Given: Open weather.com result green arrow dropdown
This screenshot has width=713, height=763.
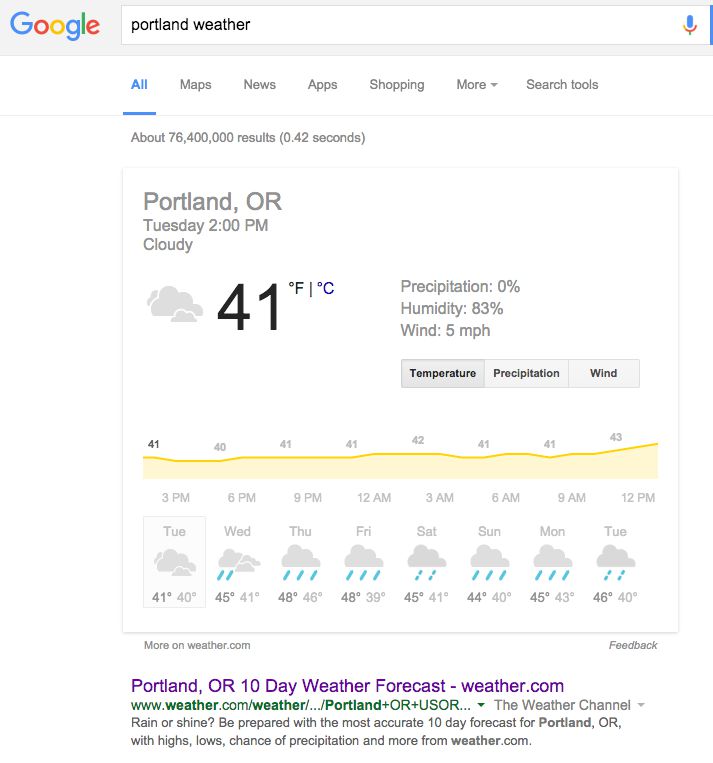Looking at the screenshot, I should click(481, 705).
